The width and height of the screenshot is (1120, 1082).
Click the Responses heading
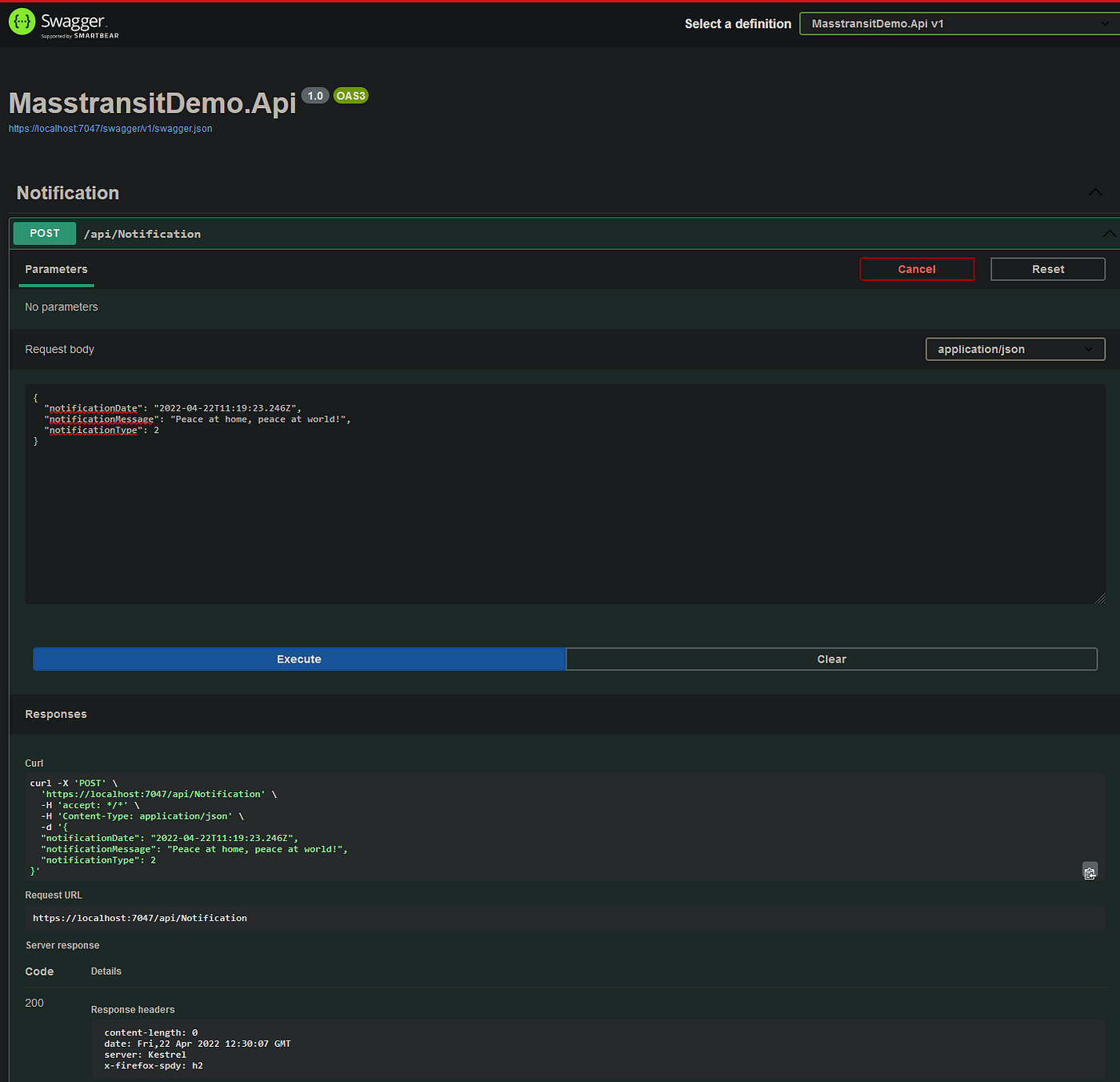tap(56, 715)
